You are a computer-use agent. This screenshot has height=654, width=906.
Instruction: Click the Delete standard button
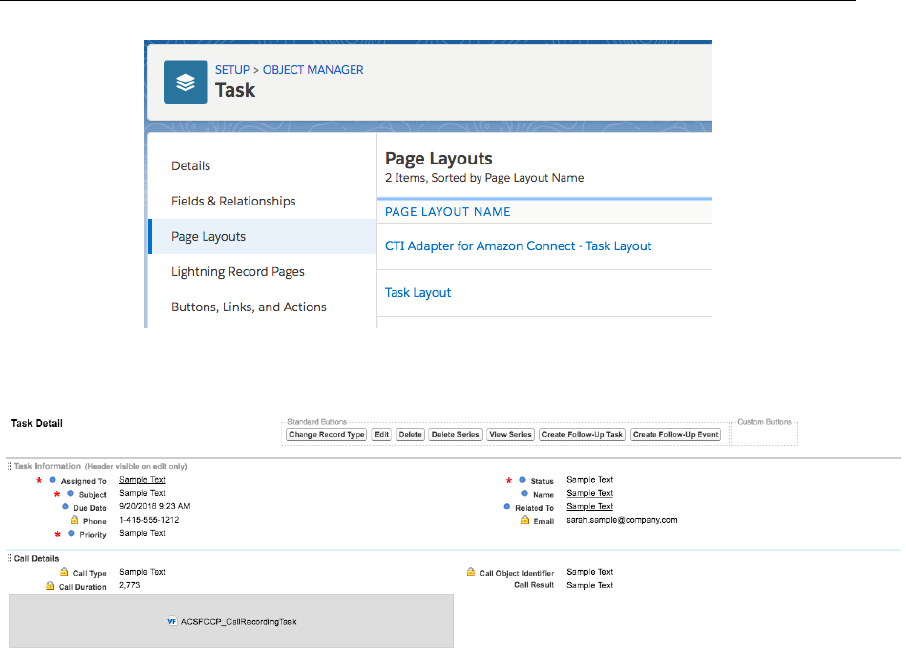coord(410,434)
